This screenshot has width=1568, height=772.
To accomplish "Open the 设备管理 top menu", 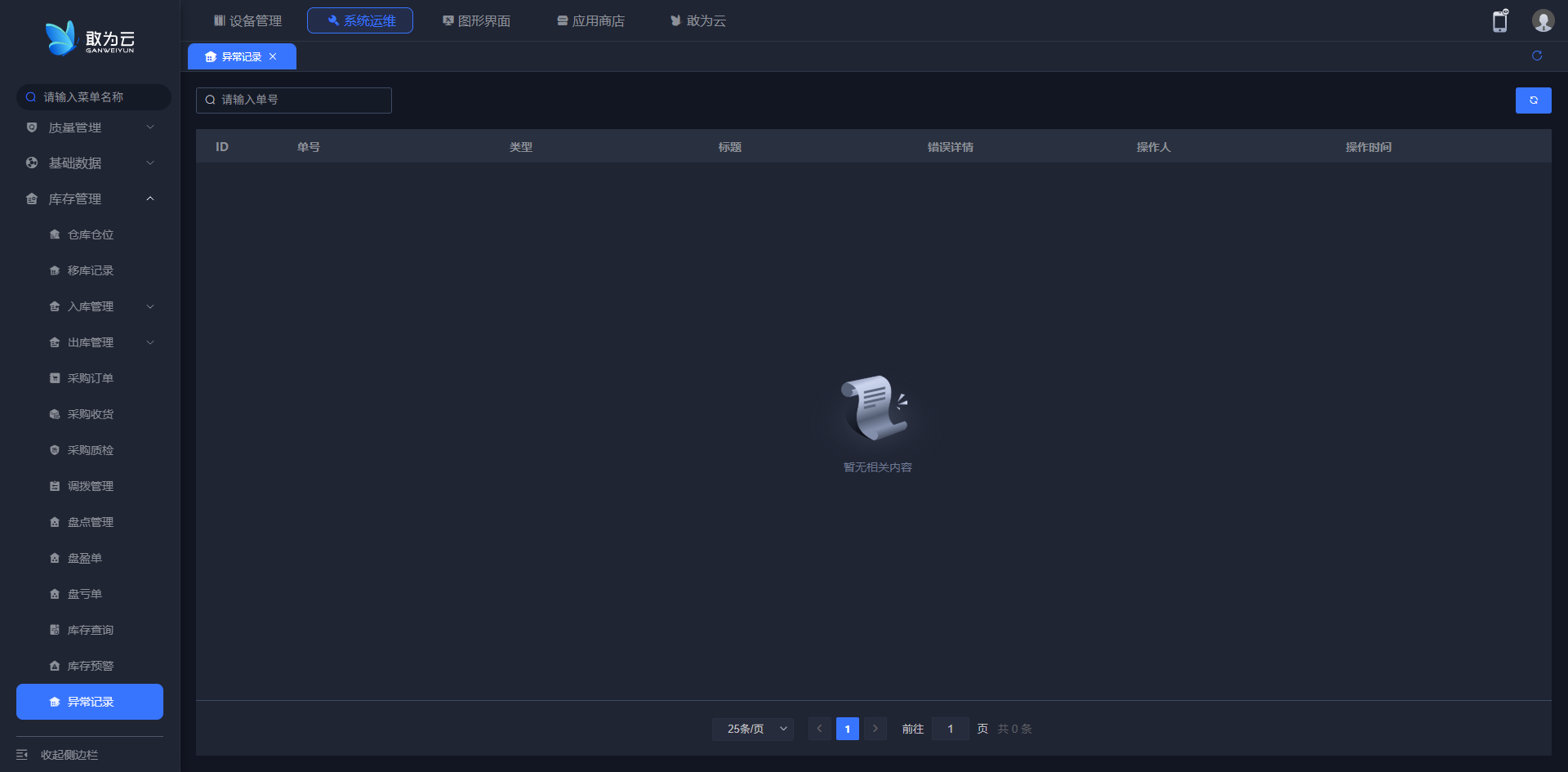I will click(247, 20).
